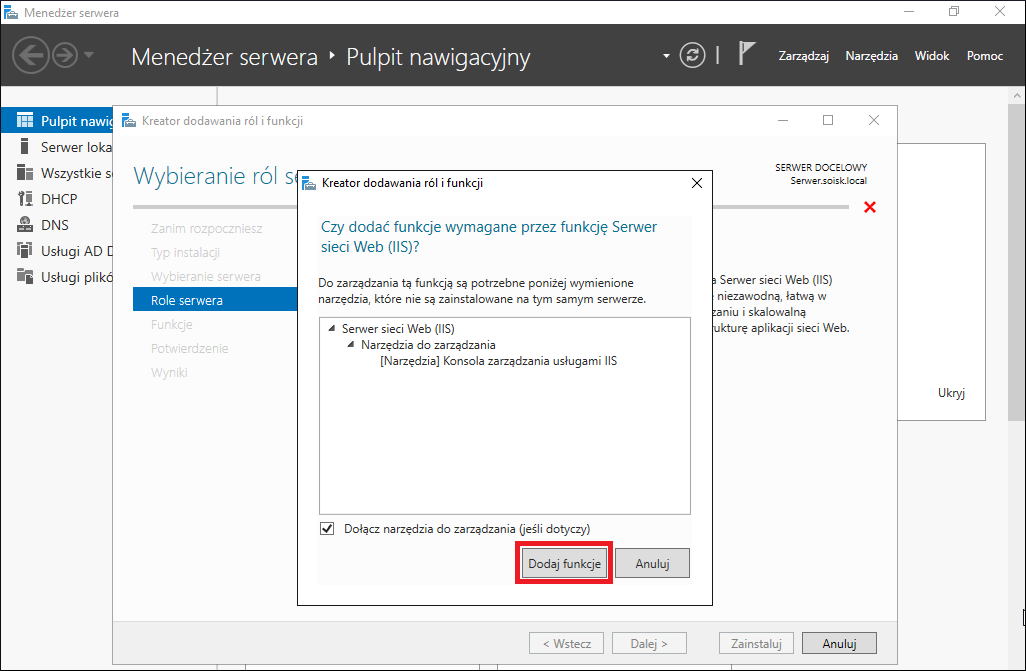
Task: Select the DHCP sidebar icon
Action: pos(25,198)
